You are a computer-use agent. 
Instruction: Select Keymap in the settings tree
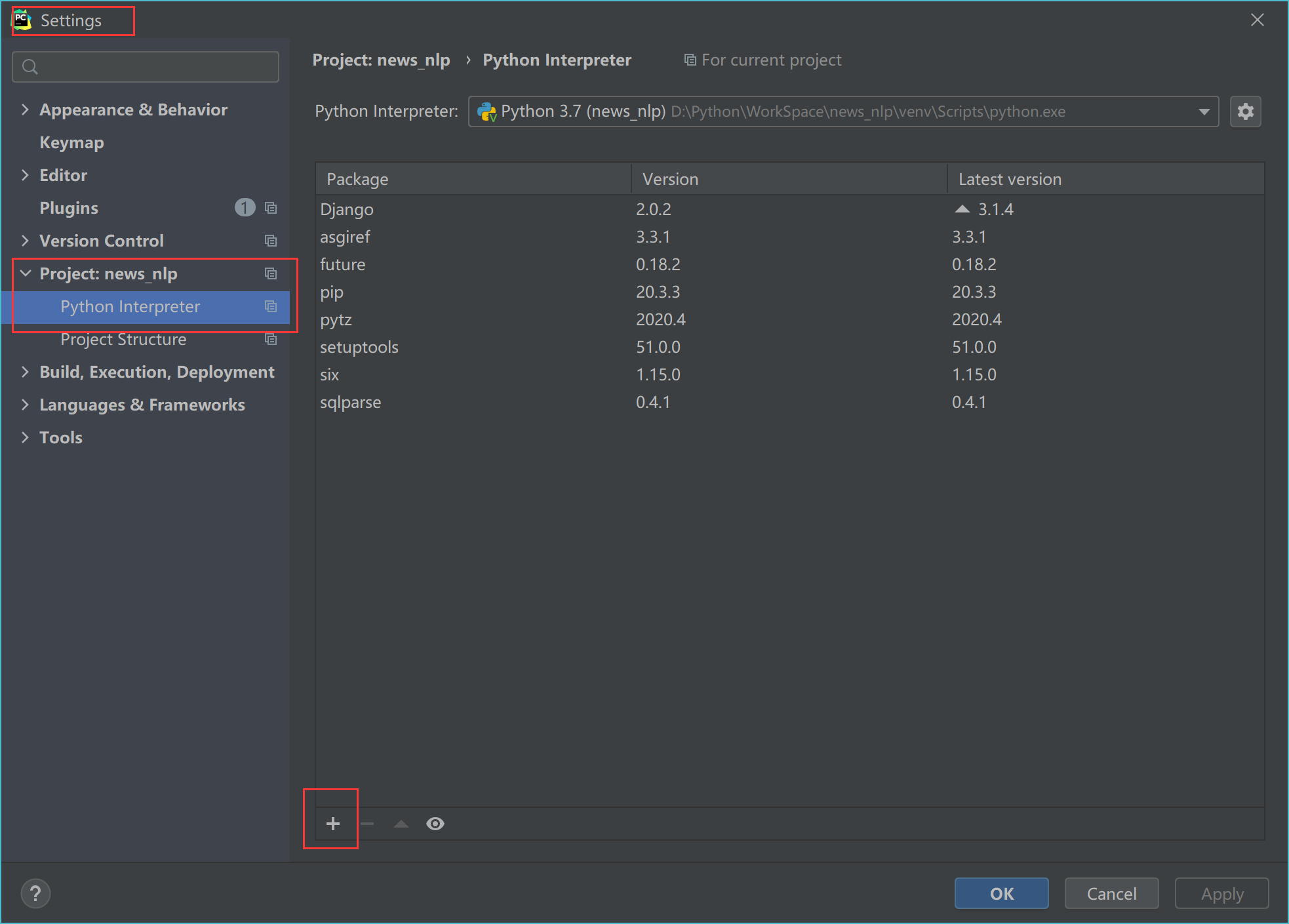(71, 142)
